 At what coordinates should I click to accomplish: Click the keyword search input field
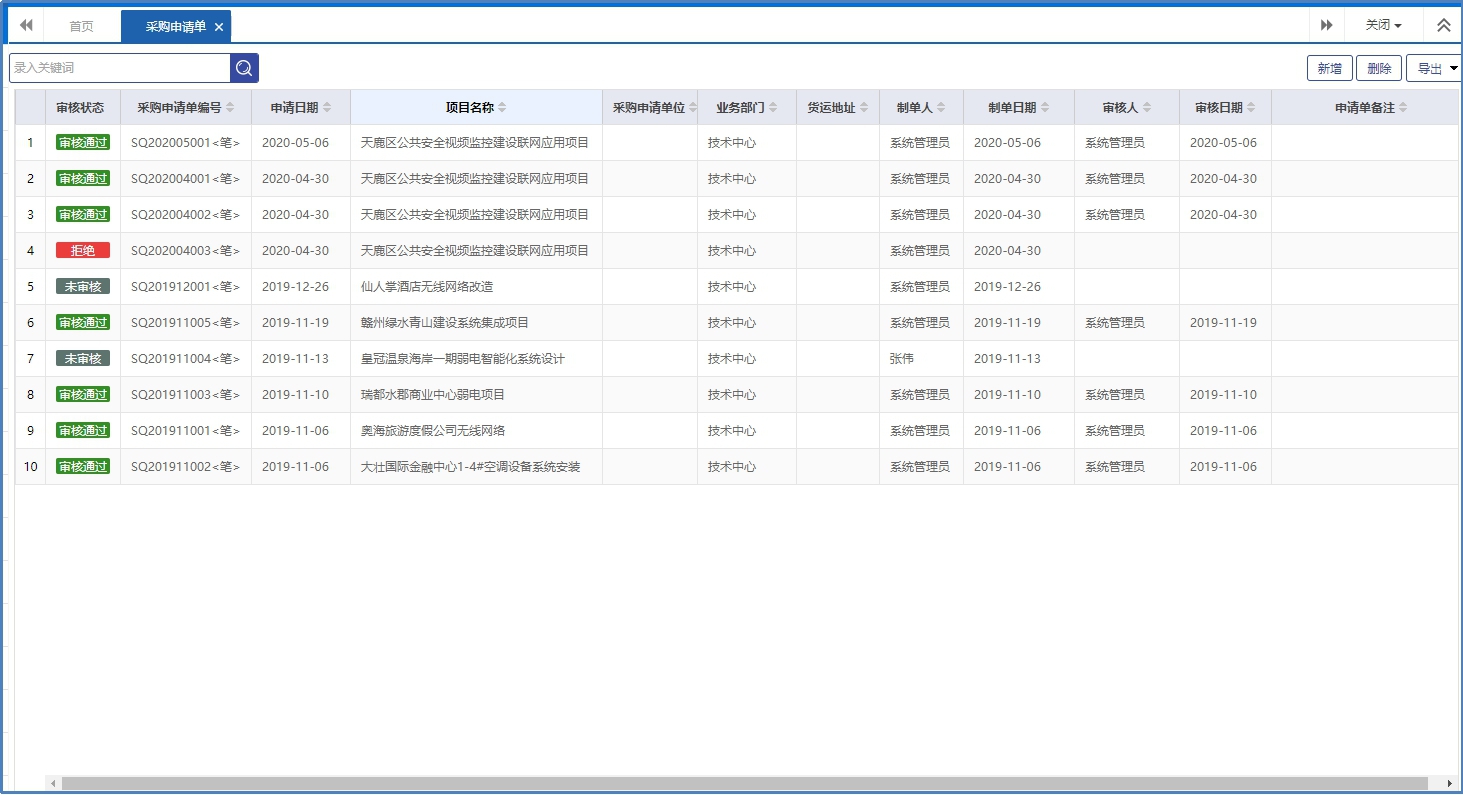(120, 68)
